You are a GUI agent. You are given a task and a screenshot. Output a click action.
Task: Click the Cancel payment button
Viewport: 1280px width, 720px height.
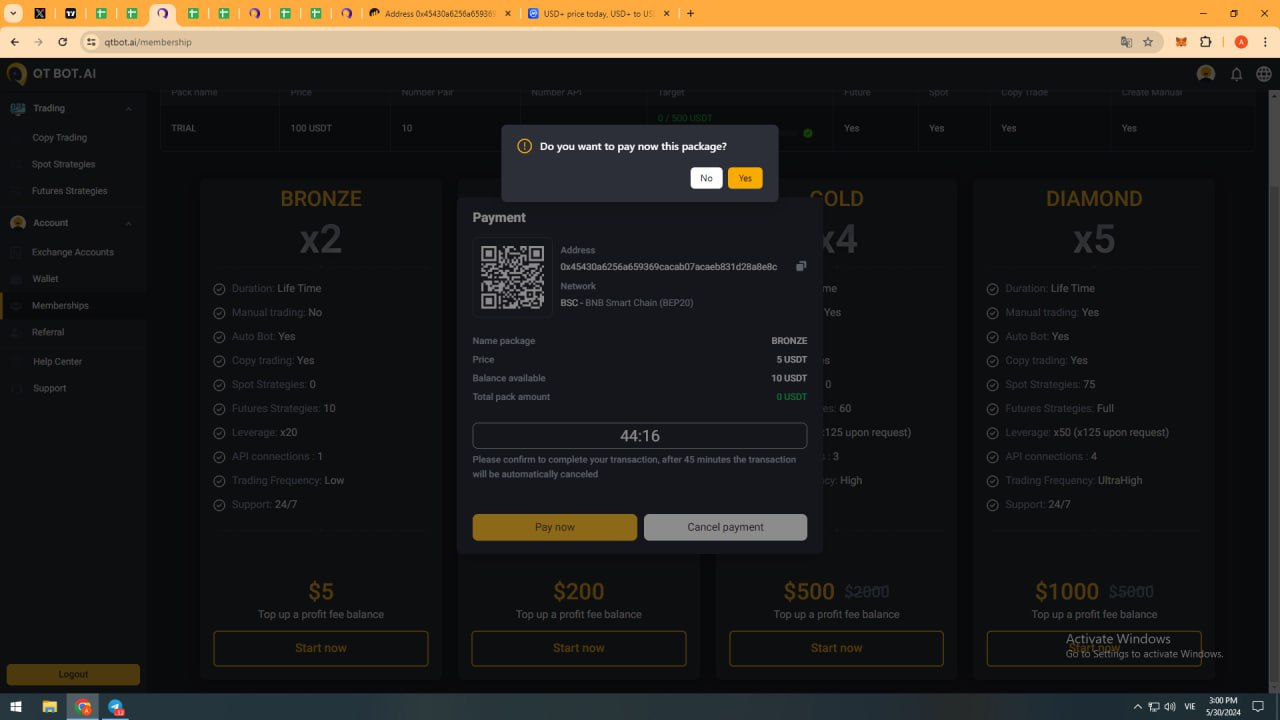tap(725, 527)
